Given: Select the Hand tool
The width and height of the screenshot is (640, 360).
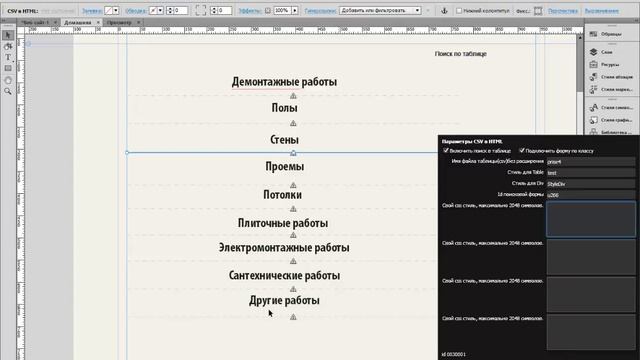Looking at the screenshot, I should pos(8,80).
